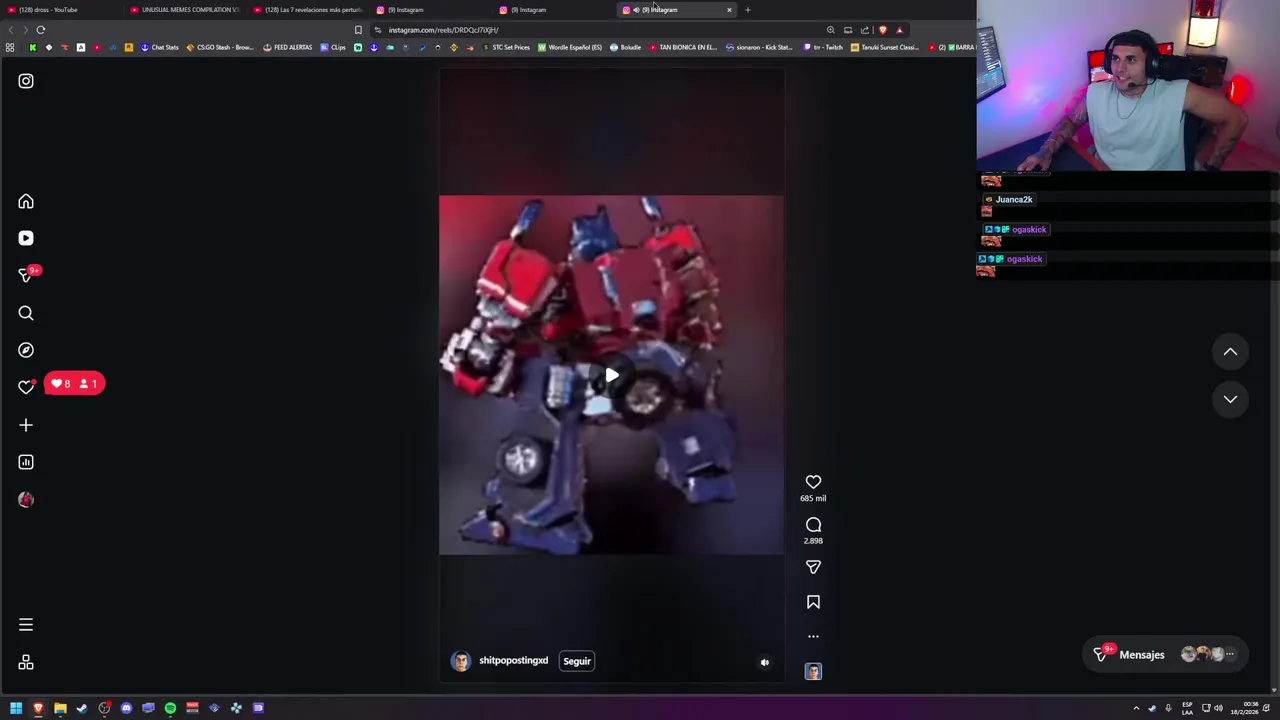Open the FEED ALERTAS bookmark
The height and width of the screenshot is (720, 1280).
pyautogui.click(x=287, y=47)
